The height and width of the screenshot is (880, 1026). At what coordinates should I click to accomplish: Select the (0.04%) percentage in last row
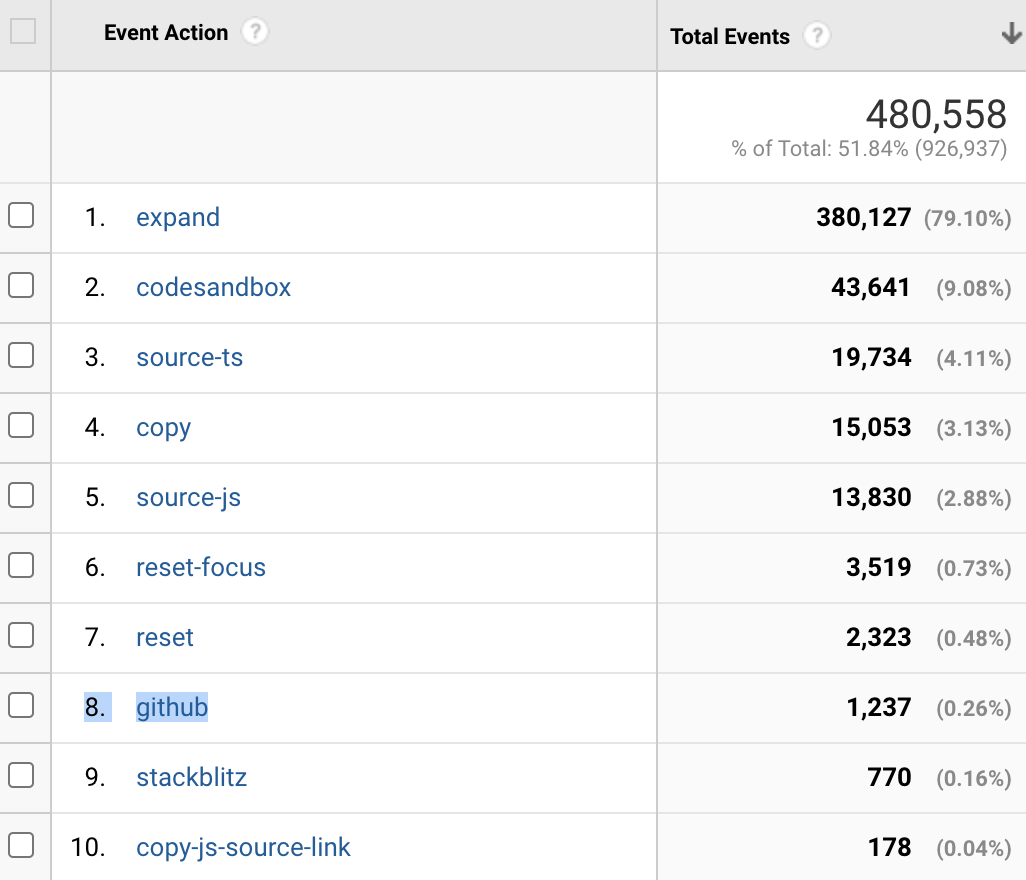click(974, 848)
